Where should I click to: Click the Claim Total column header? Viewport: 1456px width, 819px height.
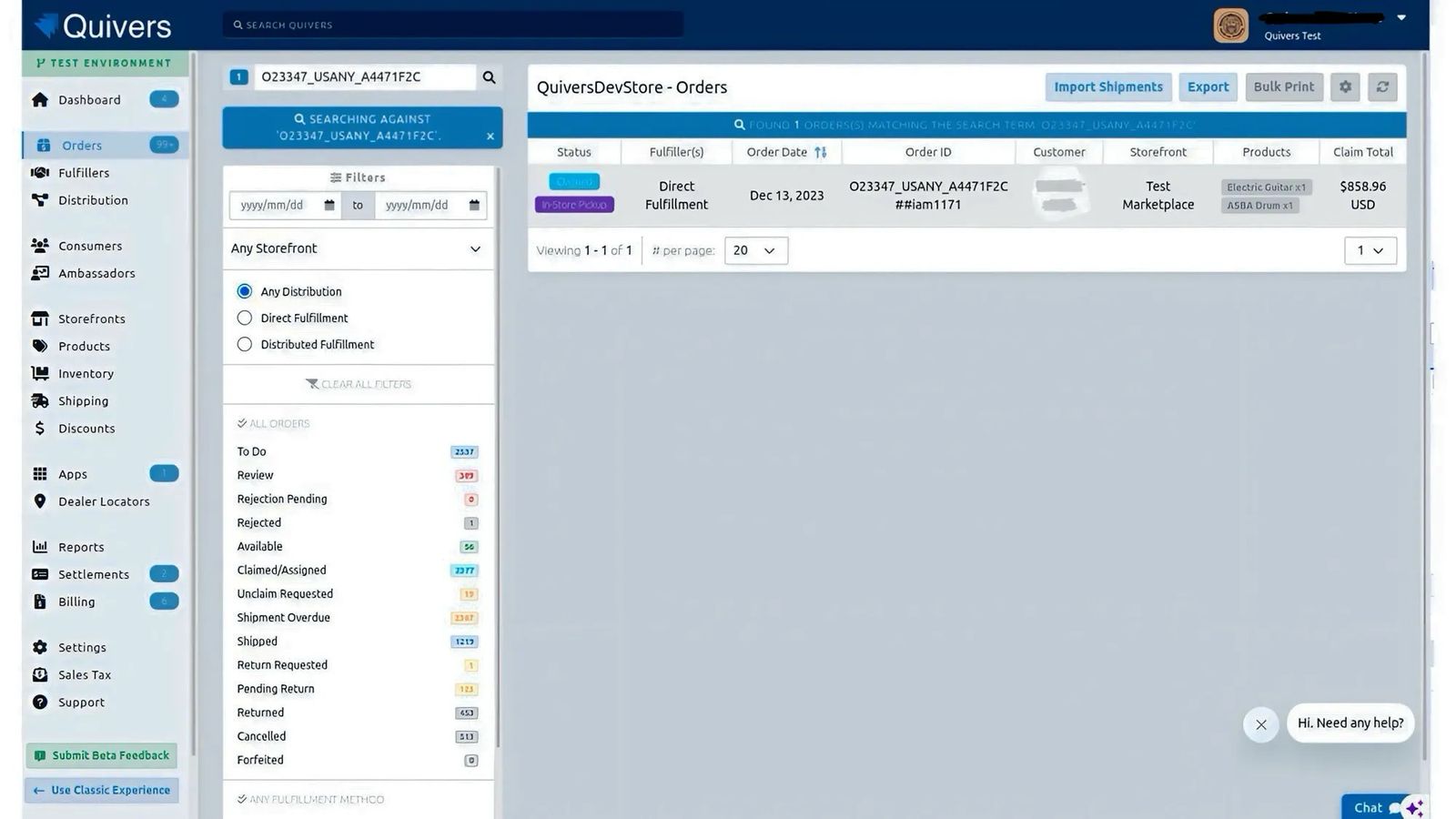pos(1362,152)
